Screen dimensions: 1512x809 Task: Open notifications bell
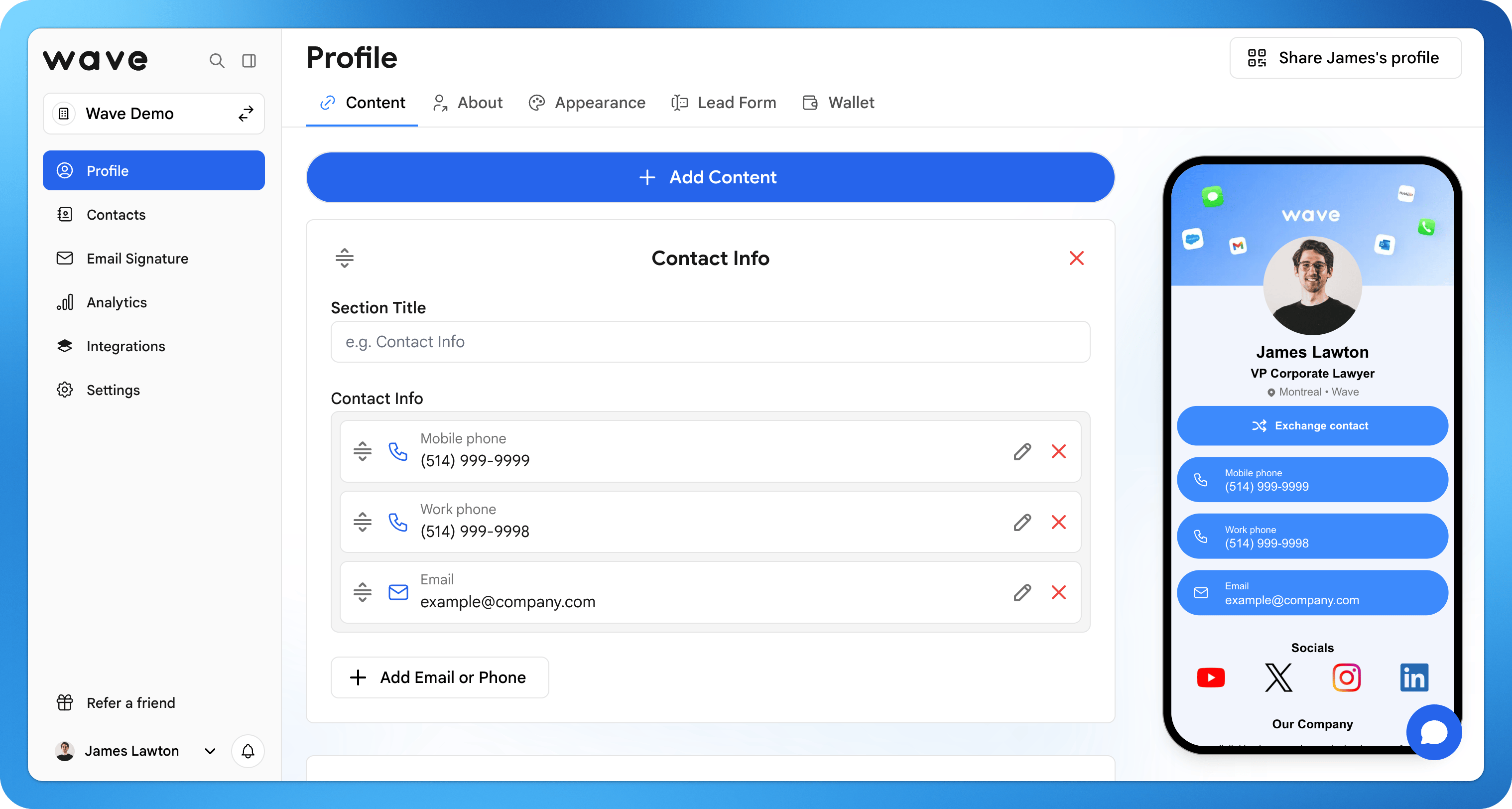coord(248,751)
